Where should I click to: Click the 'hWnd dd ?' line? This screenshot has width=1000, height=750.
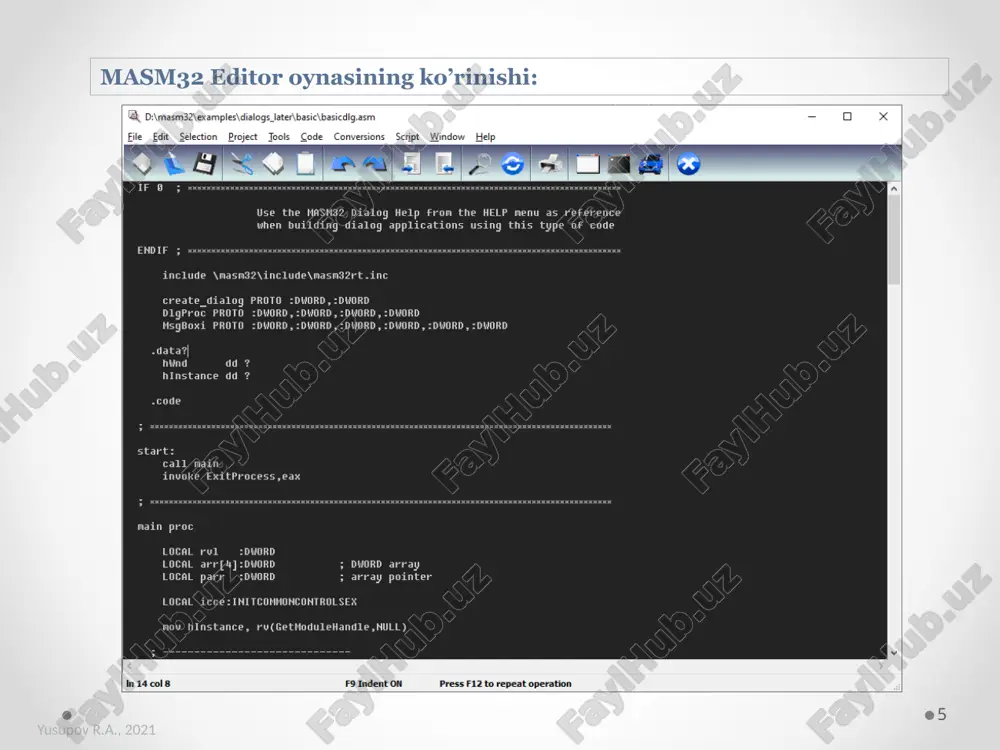click(206, 364)
